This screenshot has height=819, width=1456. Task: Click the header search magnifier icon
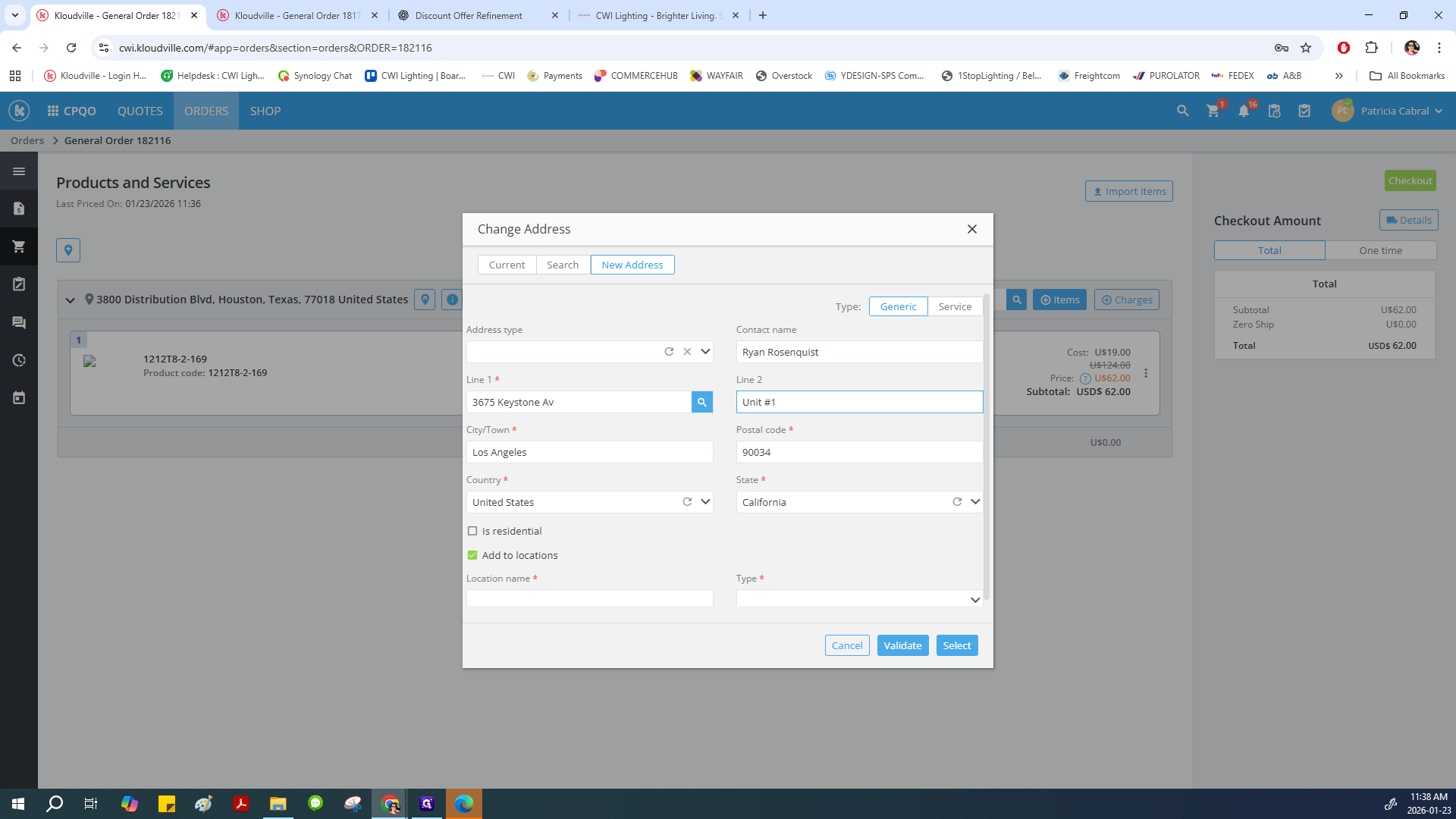tap(1182, 111)
